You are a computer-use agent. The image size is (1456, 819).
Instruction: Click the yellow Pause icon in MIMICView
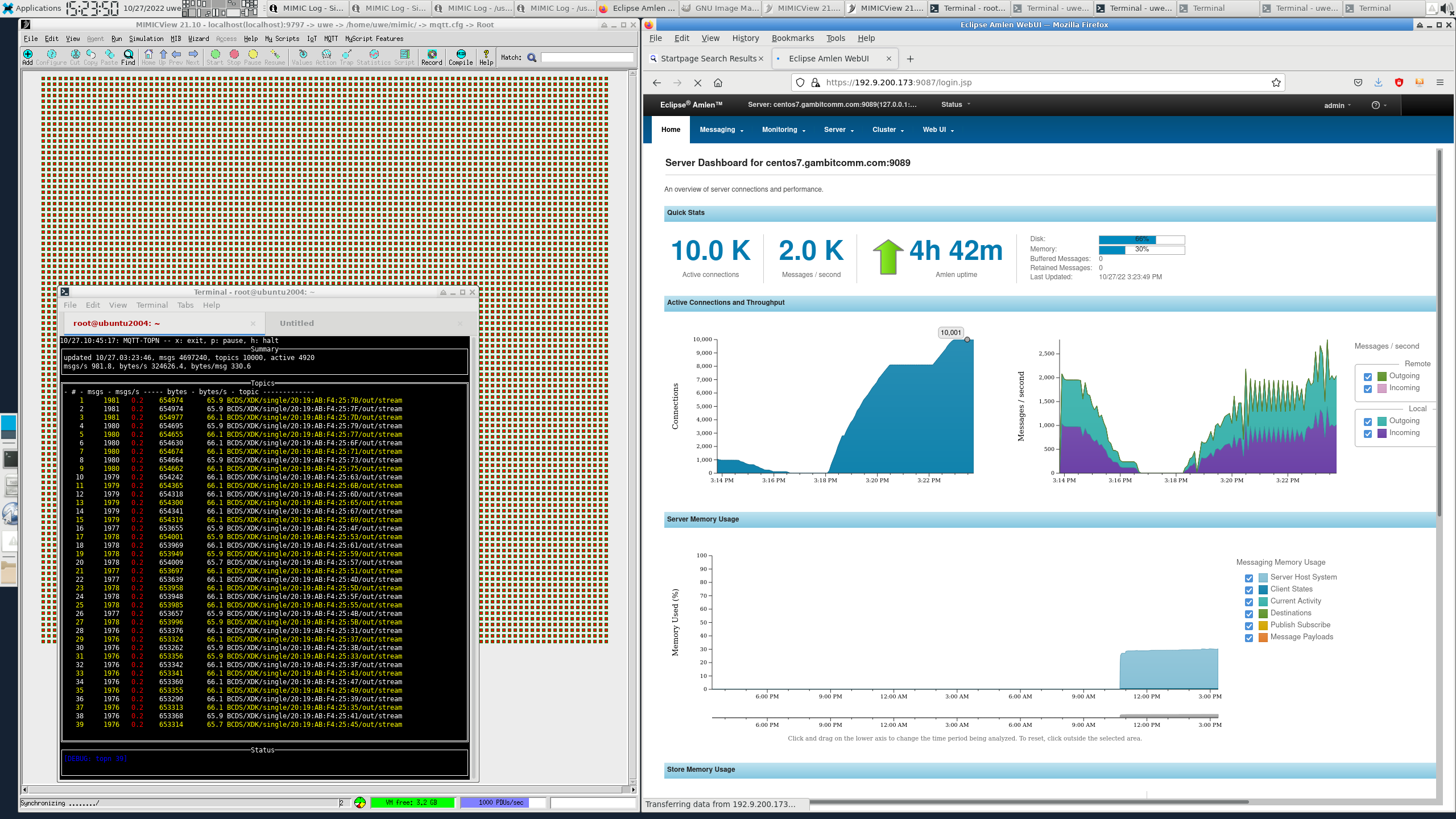(253, 57)
